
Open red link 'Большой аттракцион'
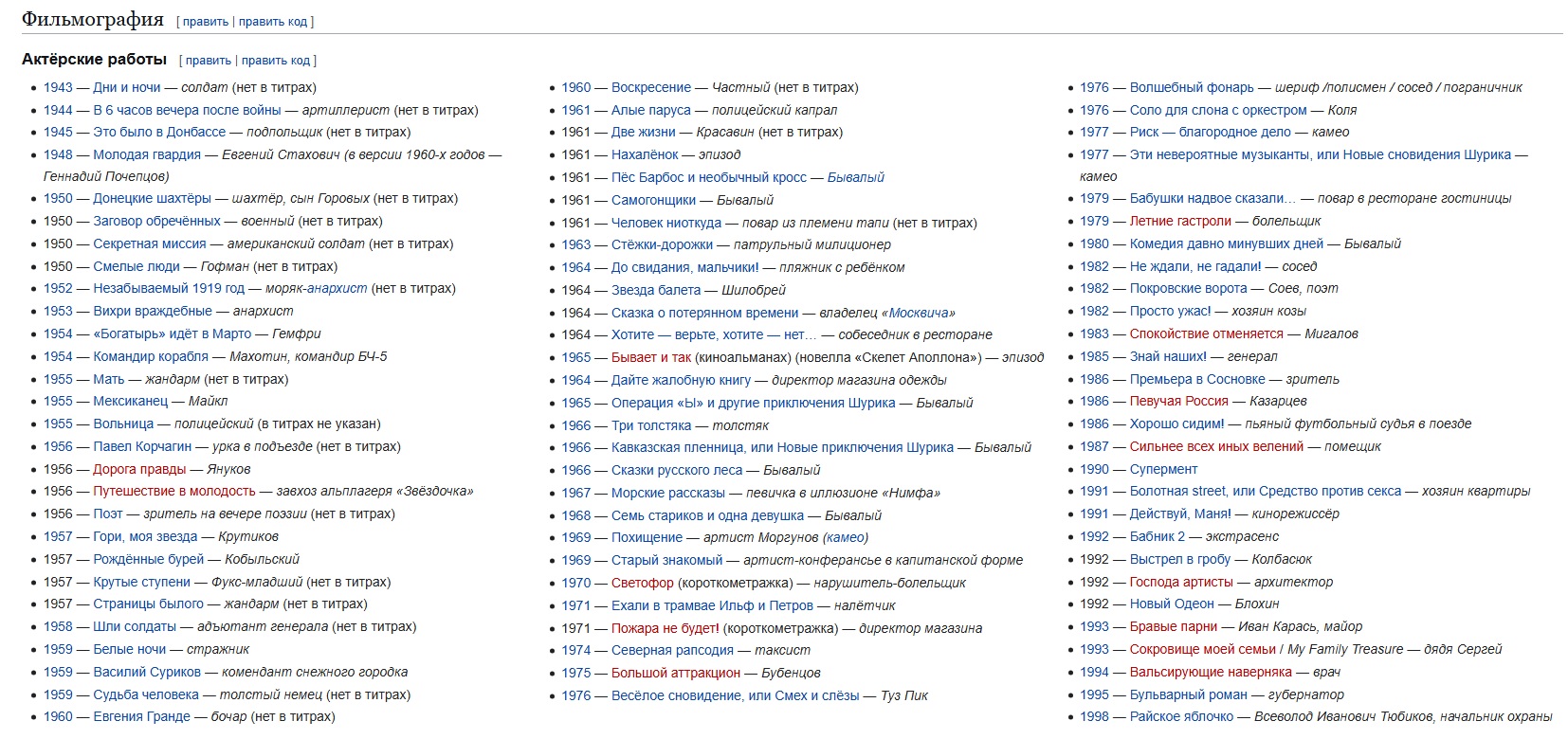pyautogui.click(x=676, y=673)
